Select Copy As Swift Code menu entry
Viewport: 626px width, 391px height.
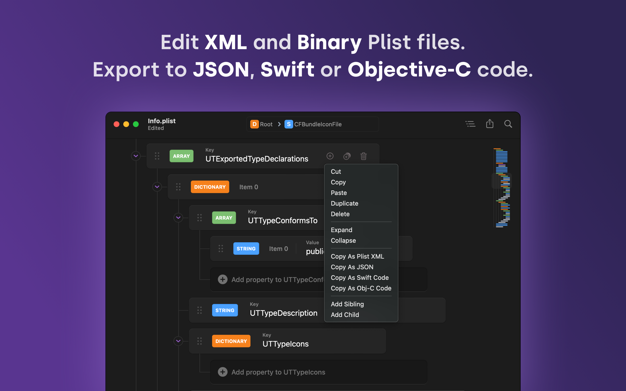[x=360, y=278]
